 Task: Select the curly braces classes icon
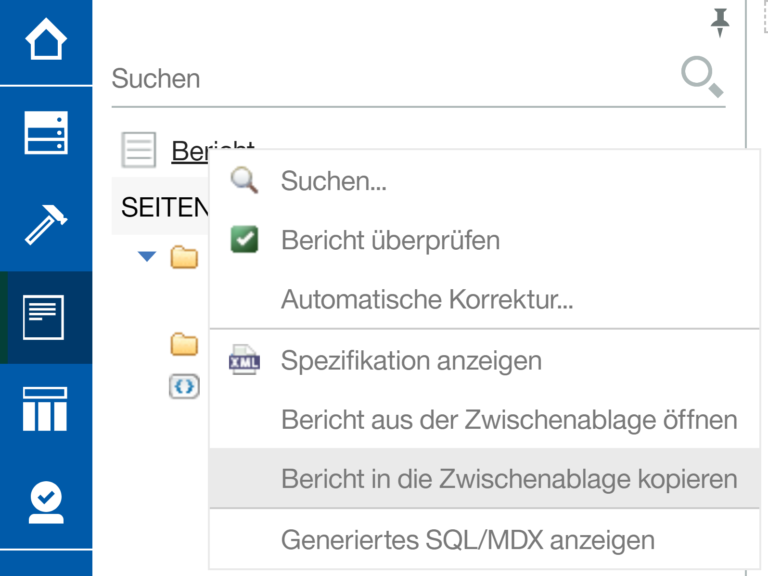(184, 386)
